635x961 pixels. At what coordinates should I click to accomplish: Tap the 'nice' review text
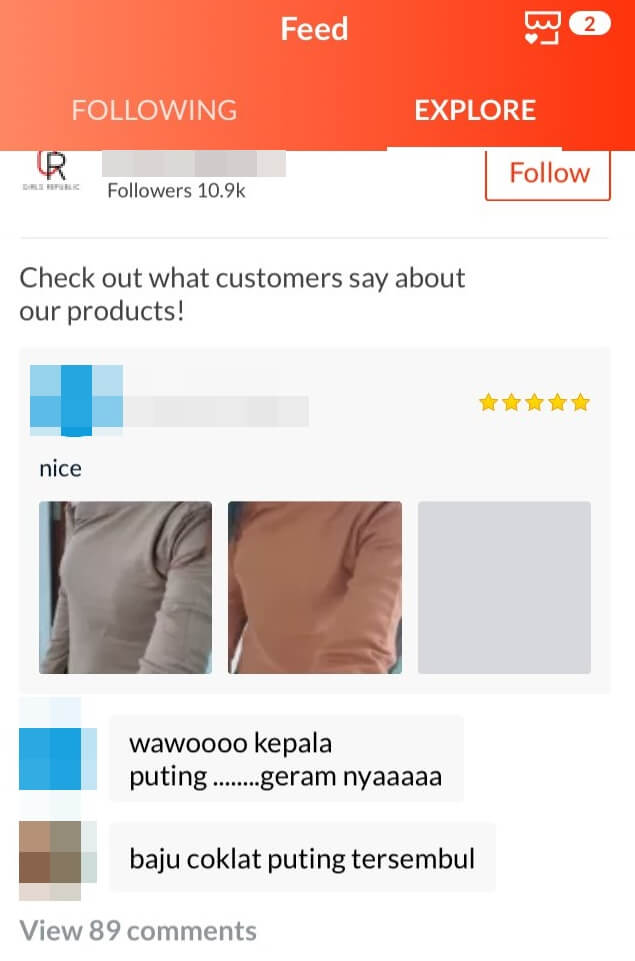pos(60,469)
